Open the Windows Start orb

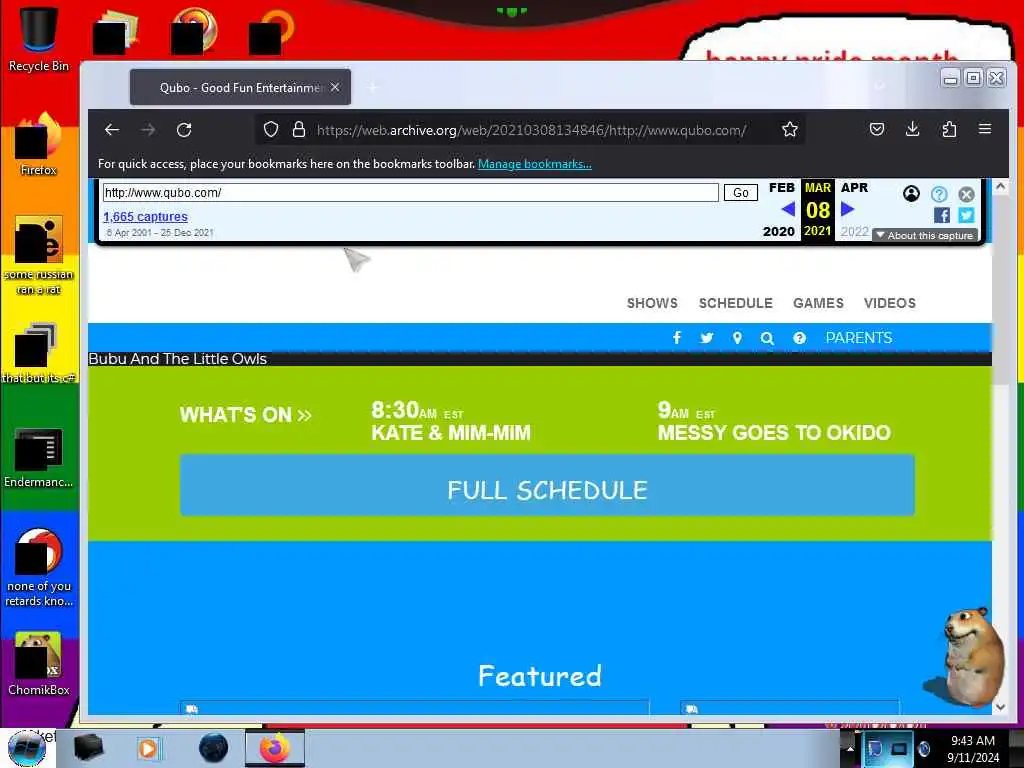[27, 748]
